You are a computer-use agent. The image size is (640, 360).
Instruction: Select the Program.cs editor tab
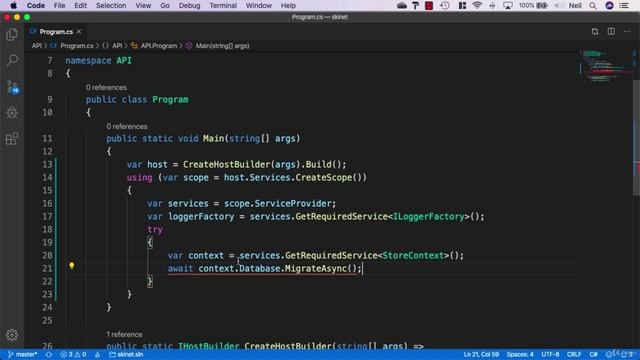pyautogui.click(x=55, y=31)
